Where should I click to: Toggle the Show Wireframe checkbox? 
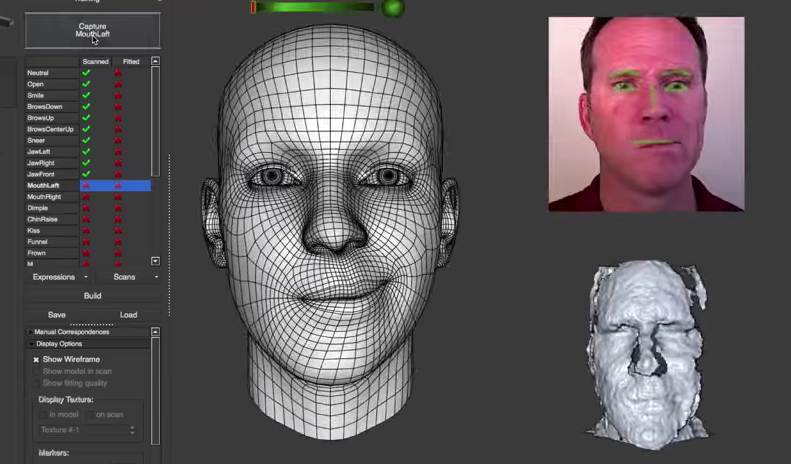click(x=36, y=360)
